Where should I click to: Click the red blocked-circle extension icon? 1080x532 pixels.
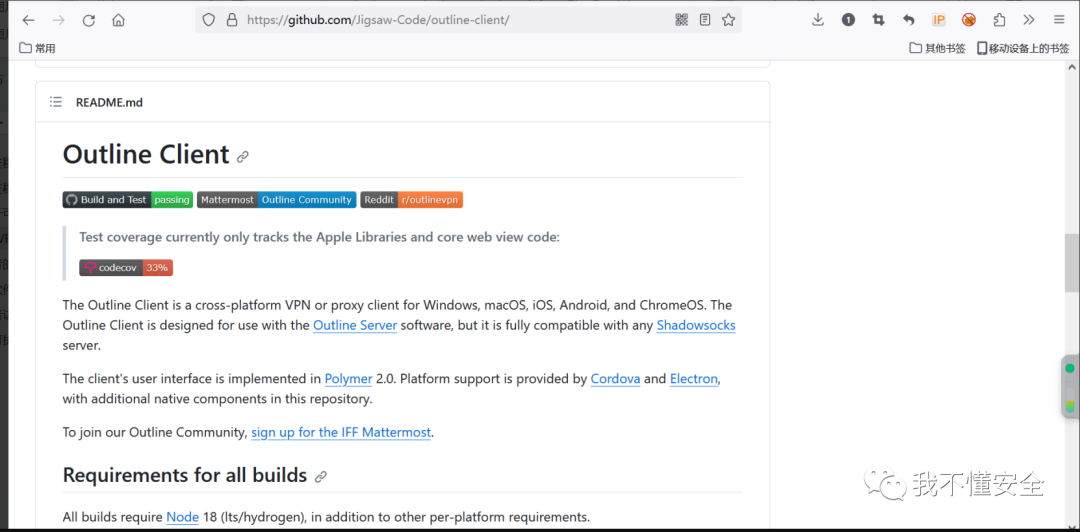click(969, 20)
